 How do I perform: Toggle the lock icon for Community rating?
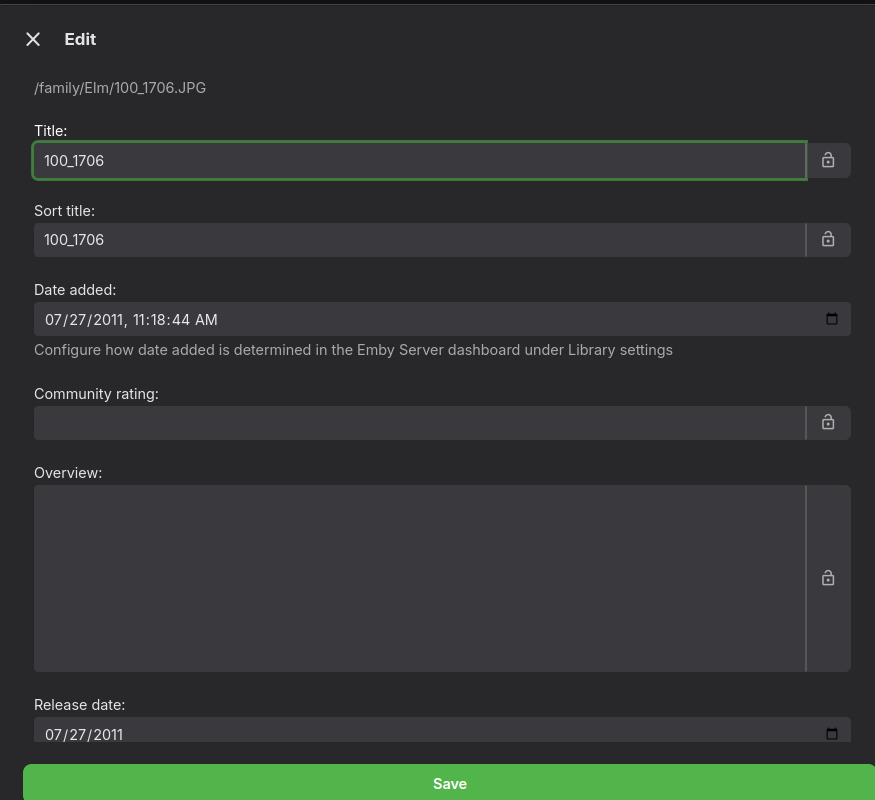point(828,423)
